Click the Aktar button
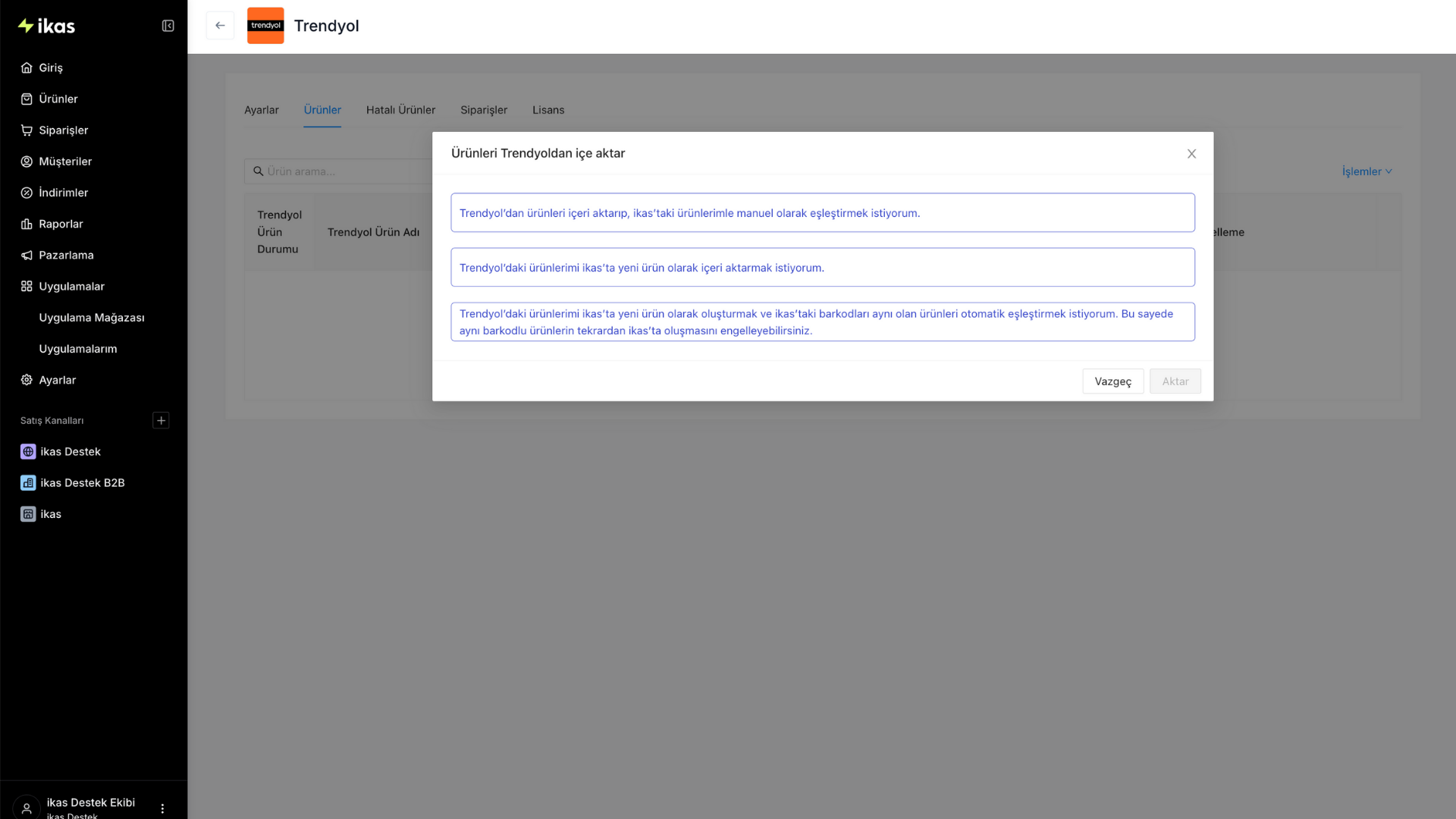 [1175, 381]
